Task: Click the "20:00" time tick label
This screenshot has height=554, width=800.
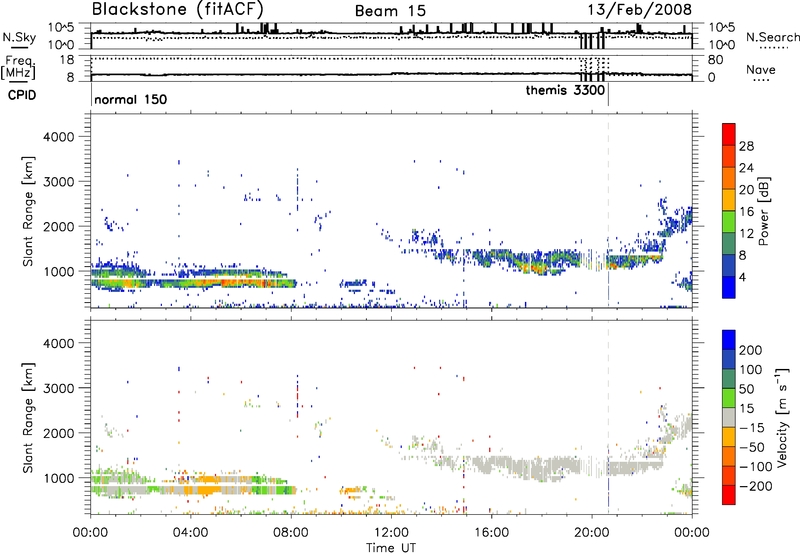Action: pos(591,533)
